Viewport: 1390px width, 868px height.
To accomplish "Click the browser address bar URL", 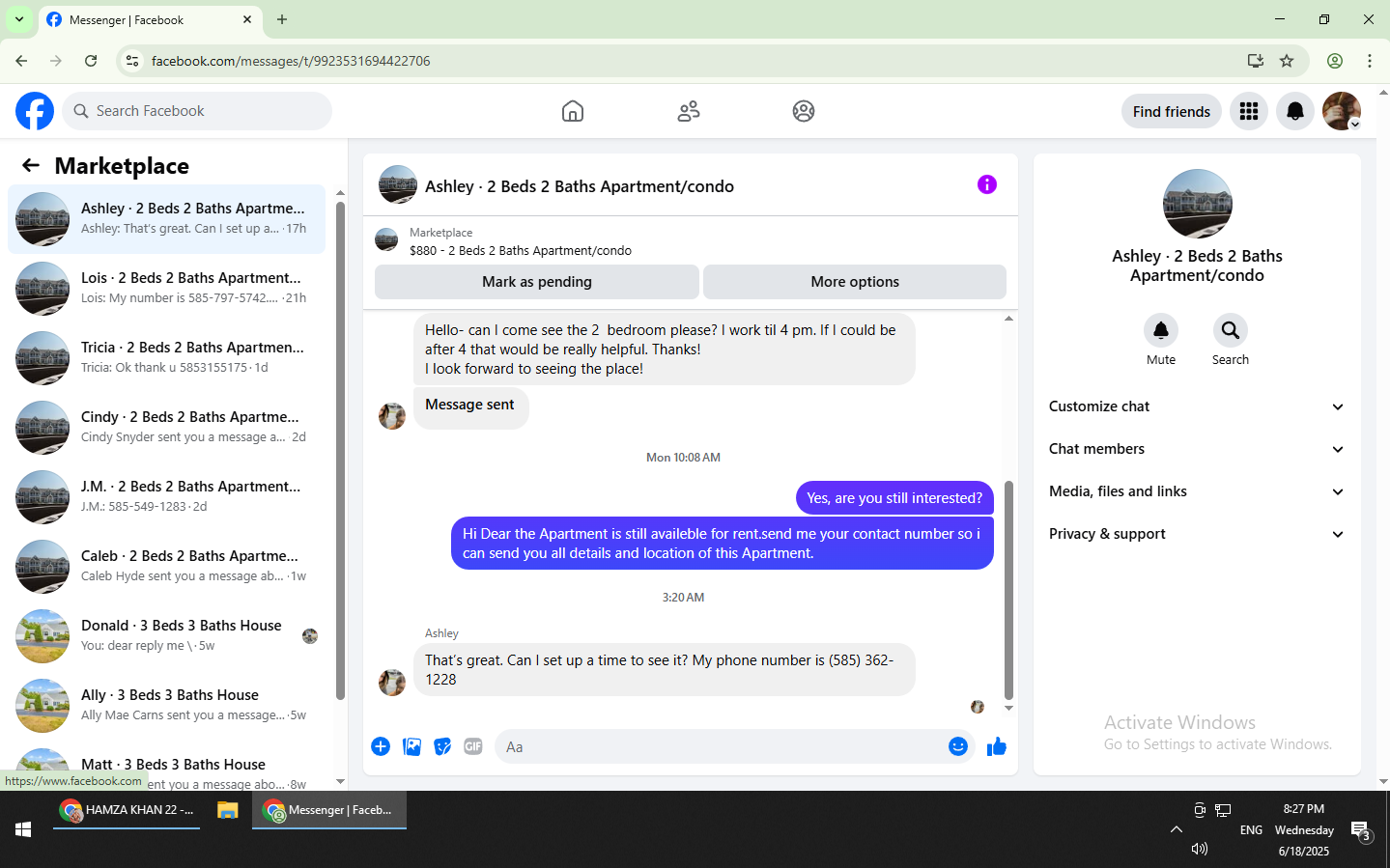I will [x=291, y=61].
